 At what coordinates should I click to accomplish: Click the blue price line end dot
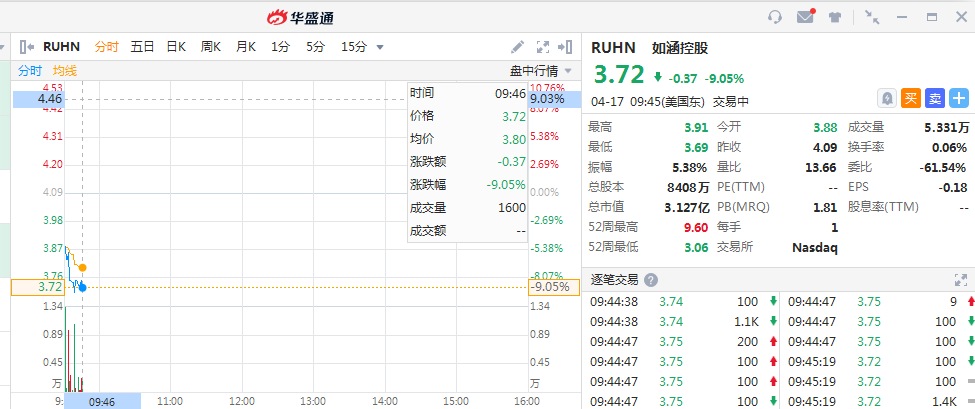[x=82, y=287]
